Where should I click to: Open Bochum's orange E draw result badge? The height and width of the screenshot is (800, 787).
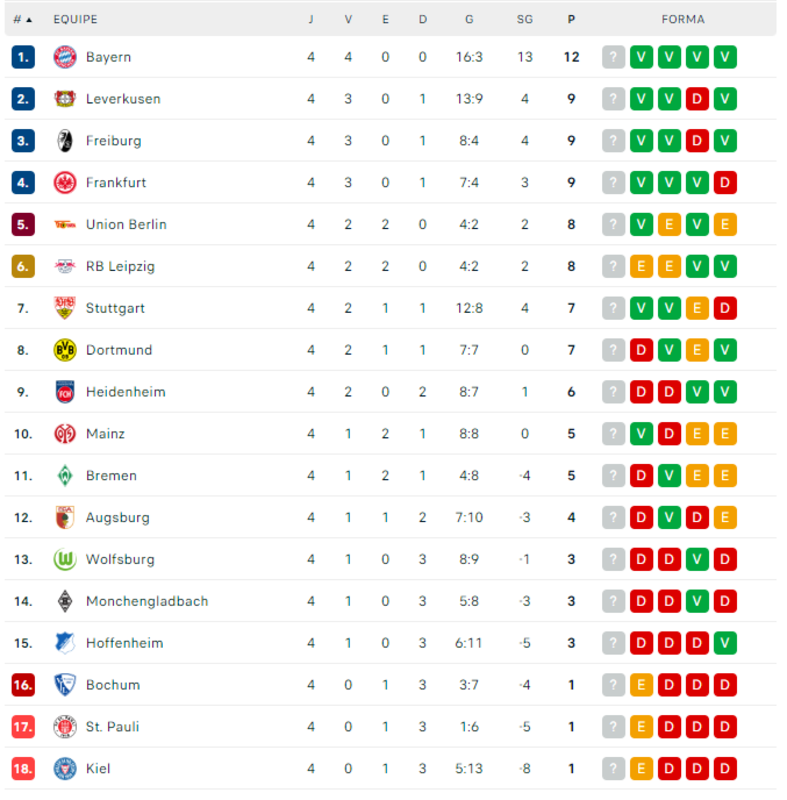click(x=641, y=685)
